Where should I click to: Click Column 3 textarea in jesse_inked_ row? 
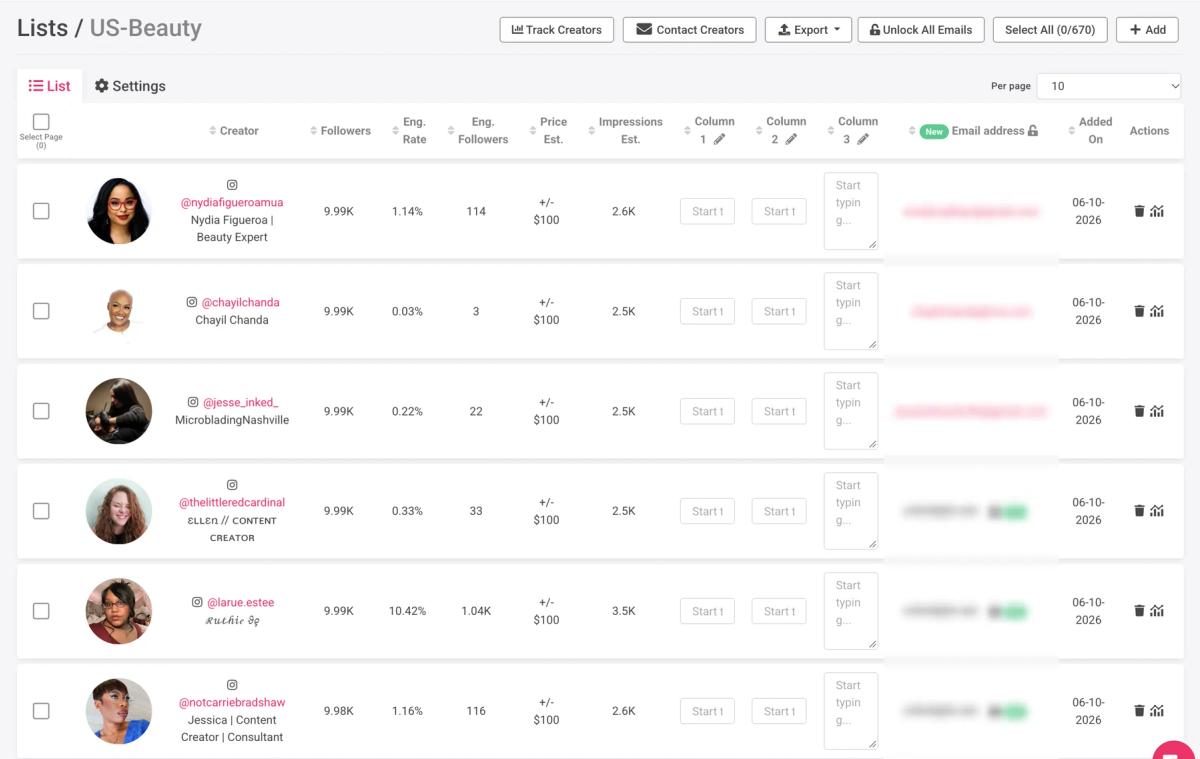click(x=851, y=411)
